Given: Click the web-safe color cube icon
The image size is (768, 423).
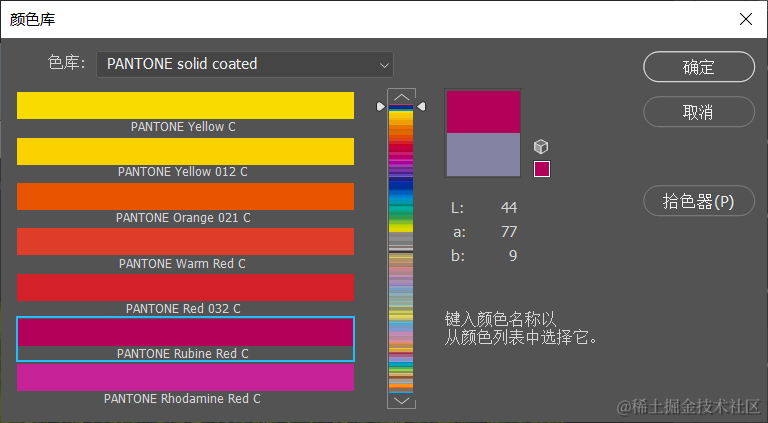Looking at the screenshot, I should click(x=541, y=146).
